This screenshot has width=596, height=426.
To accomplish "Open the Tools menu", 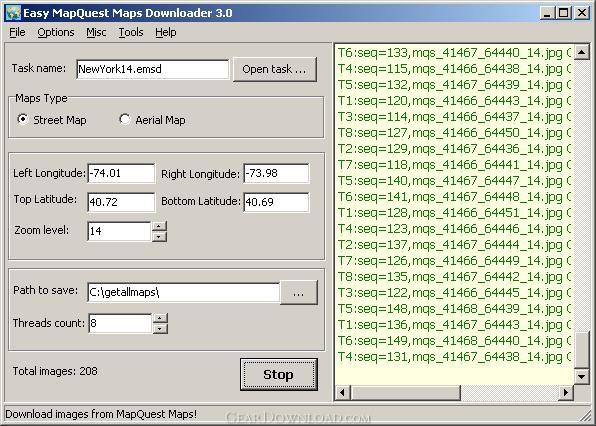I will pyautogui.click(x=131, y=32).
